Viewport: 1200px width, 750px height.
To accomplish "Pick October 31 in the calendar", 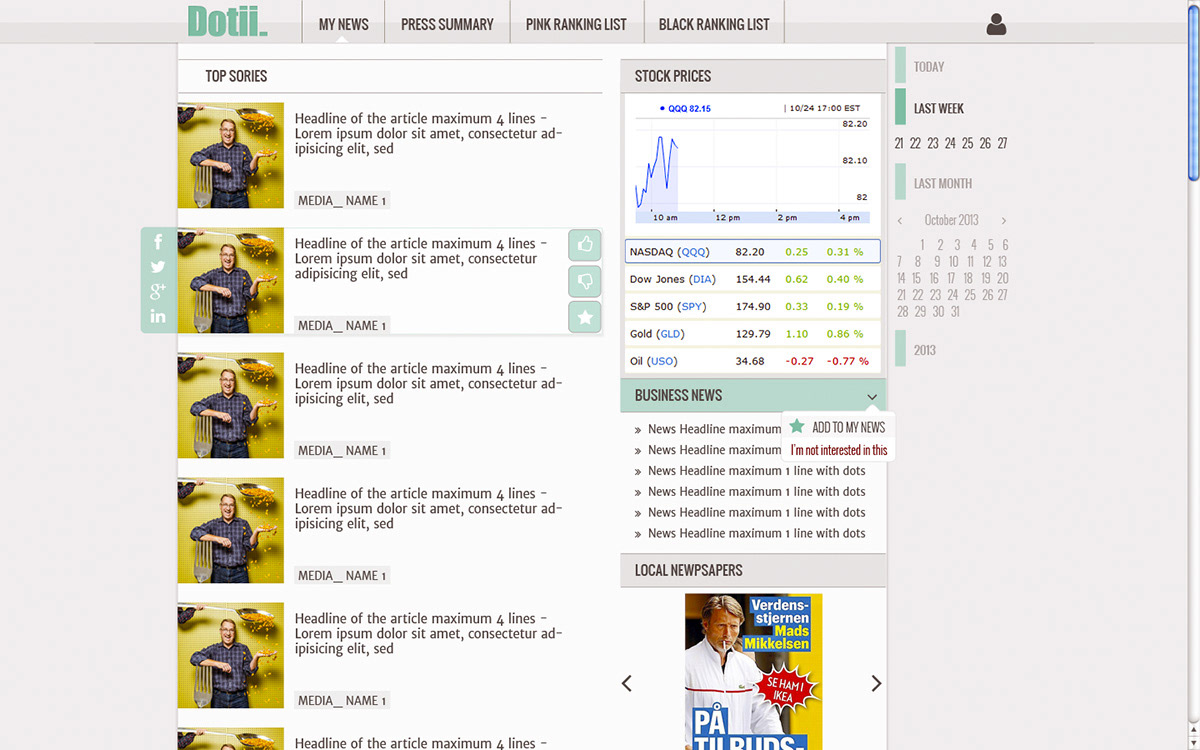I will [955, 311].
